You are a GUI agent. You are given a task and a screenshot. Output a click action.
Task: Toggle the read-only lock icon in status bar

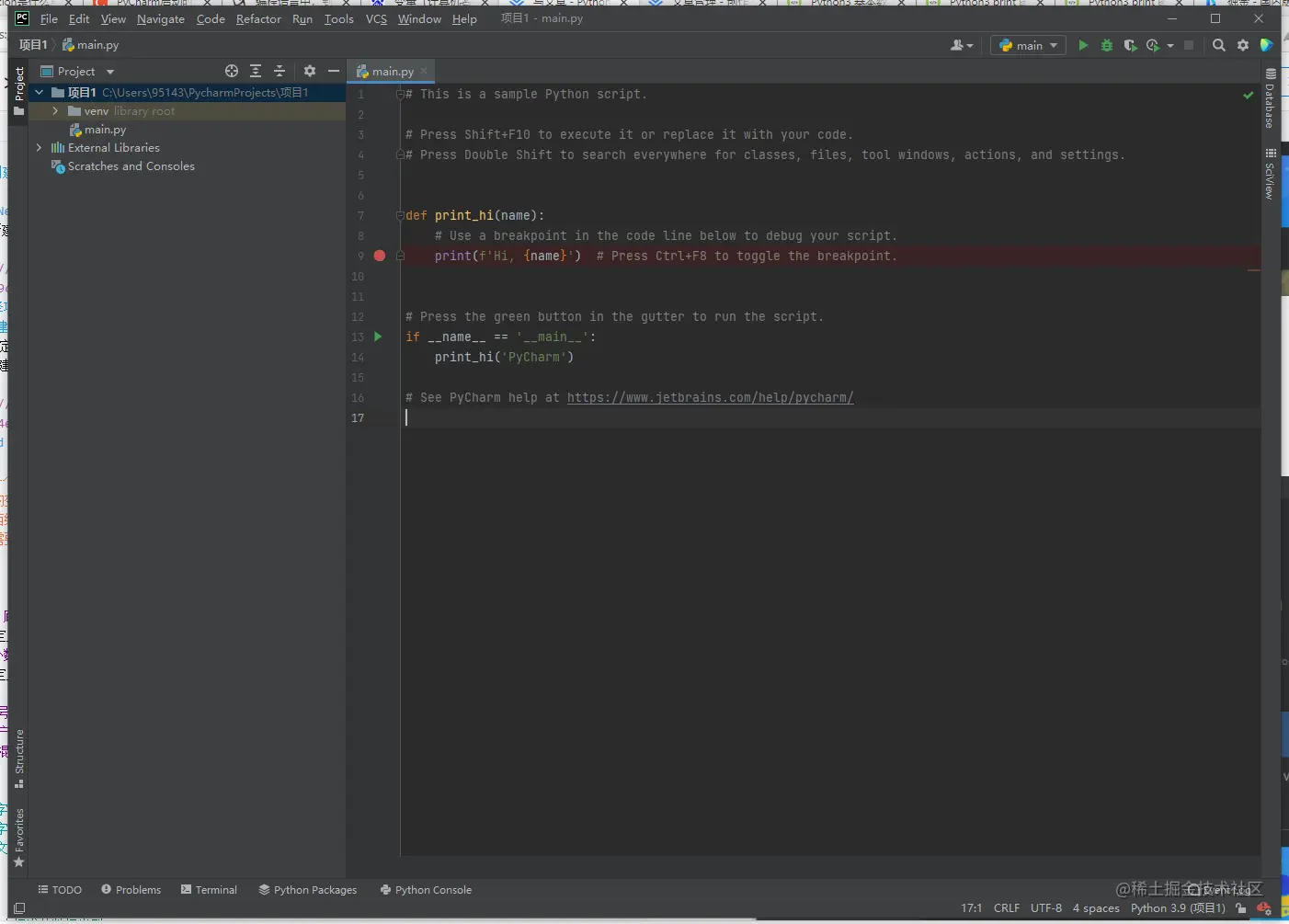[1241, 908]
